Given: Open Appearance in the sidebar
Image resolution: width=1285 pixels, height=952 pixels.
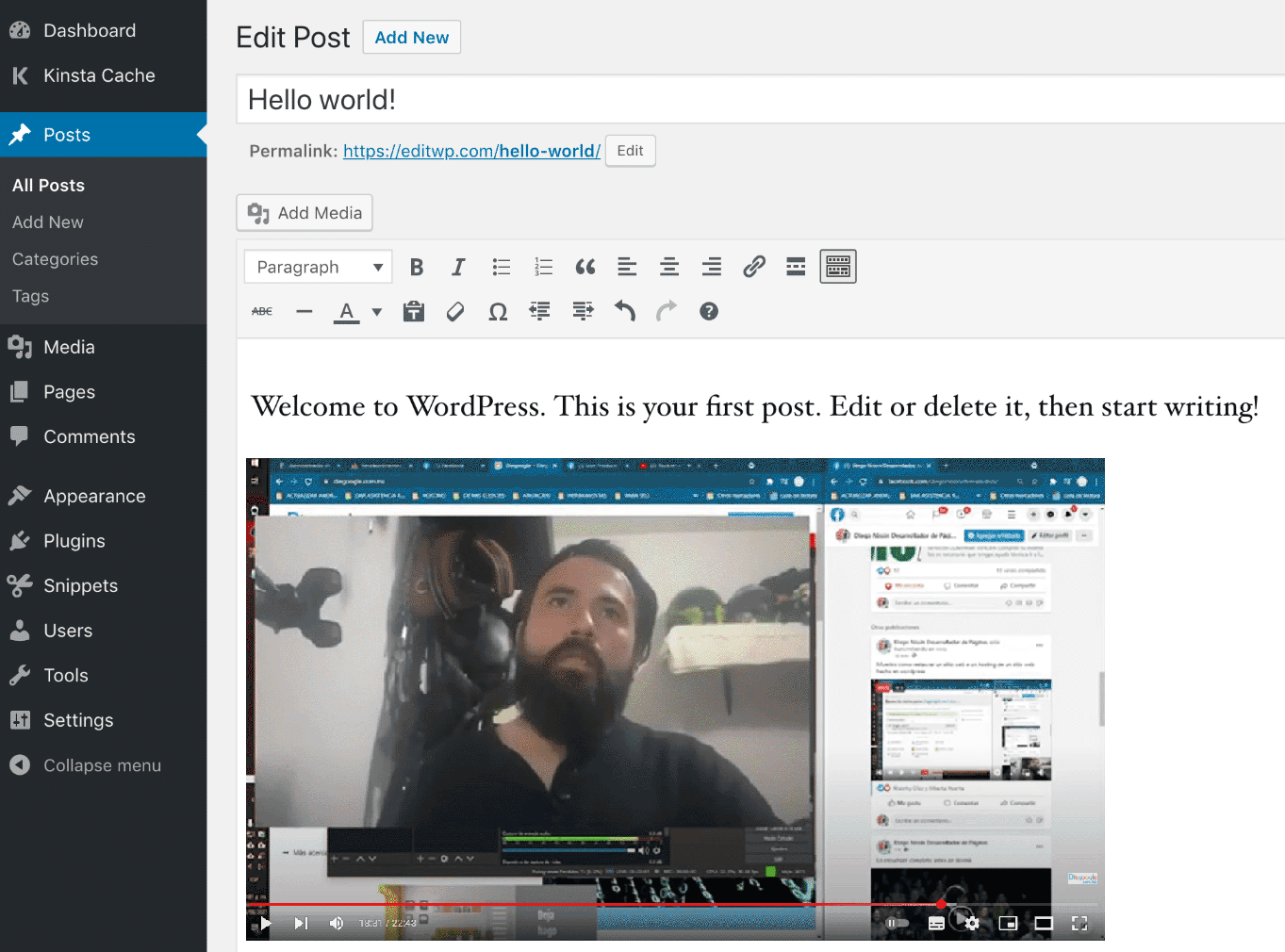Looking at the screenshot, I should pyautogui.click(x=103, y=496).
